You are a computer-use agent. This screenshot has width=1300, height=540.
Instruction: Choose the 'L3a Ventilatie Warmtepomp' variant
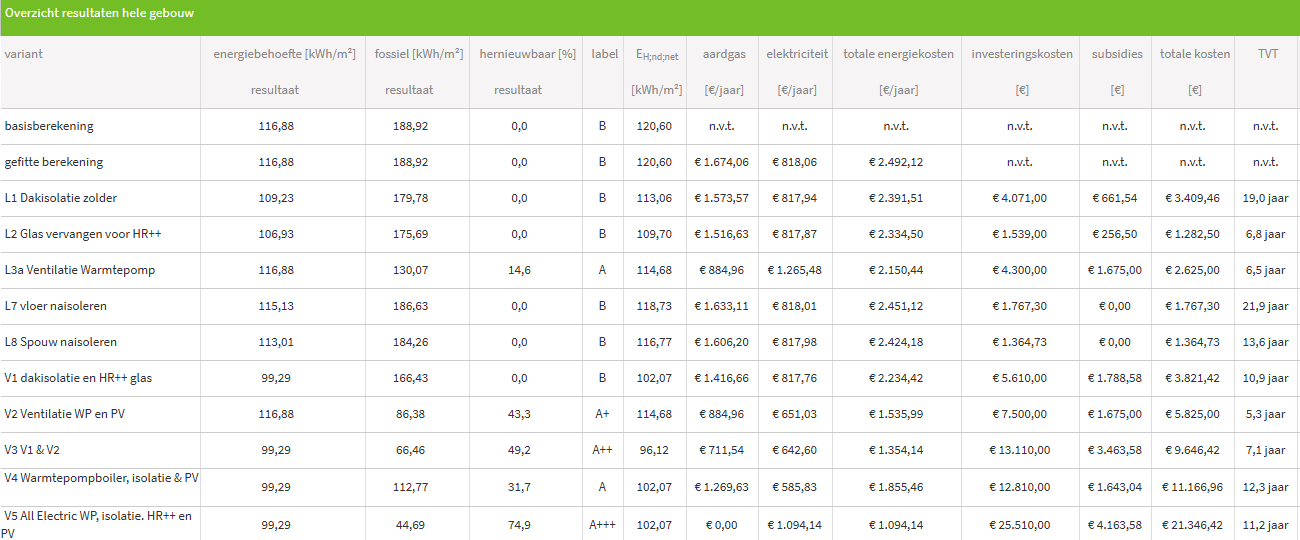click(80, 270)
